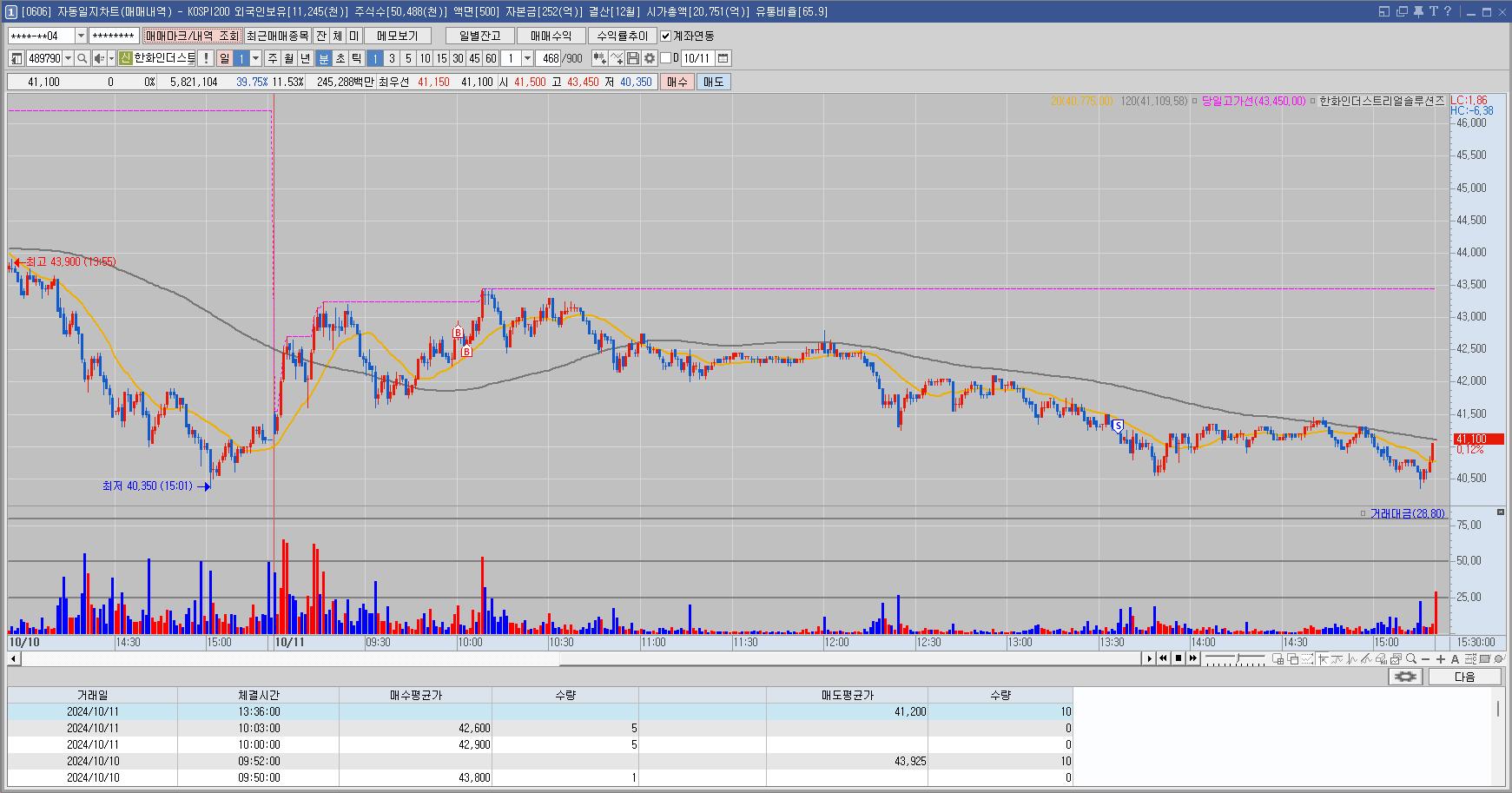Viewport: 1512px width, 793px height.
Task: Click the red 매수 buy button
Action: tap(677, 82)
